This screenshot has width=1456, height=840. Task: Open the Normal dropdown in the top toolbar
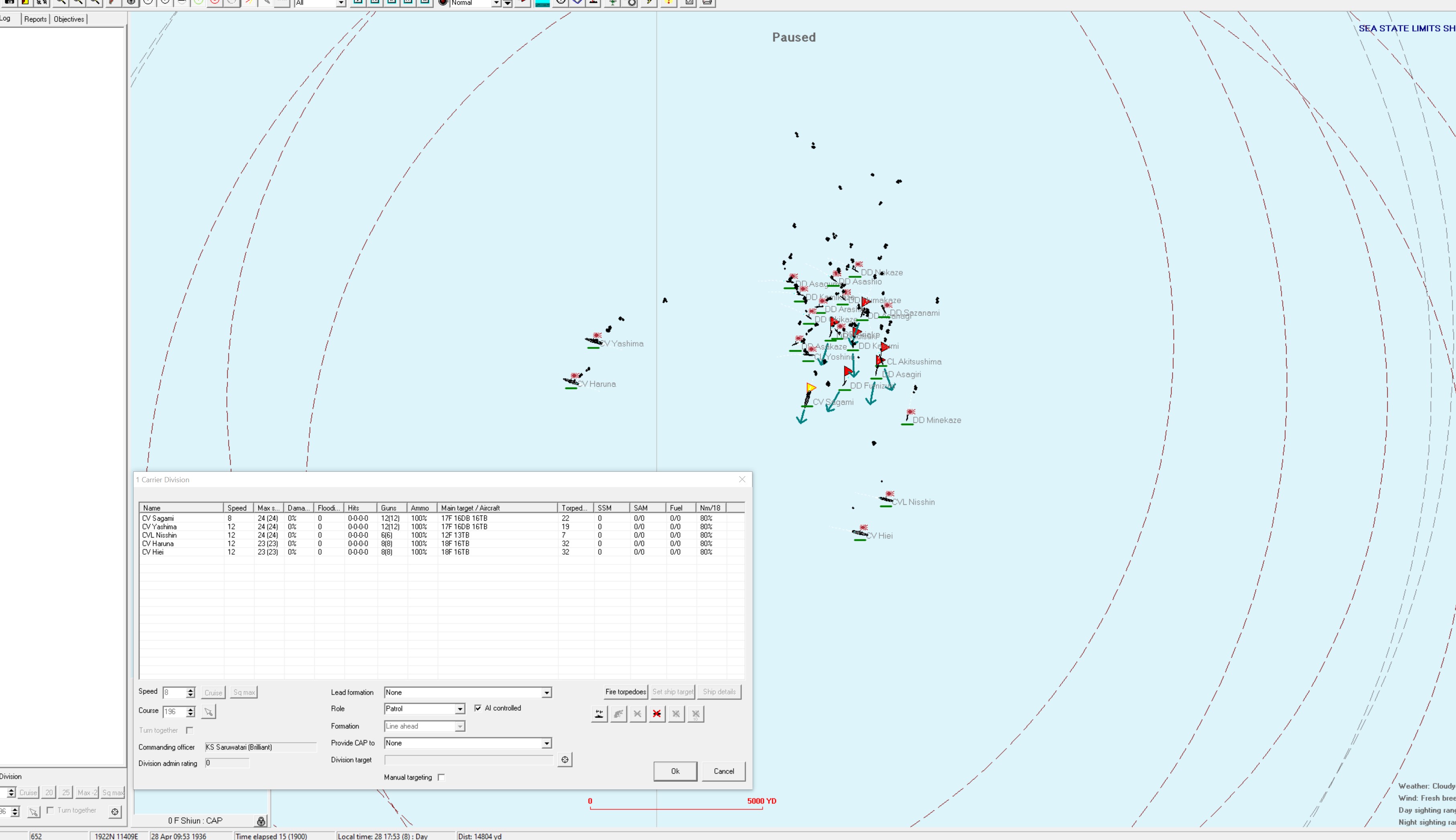point(496,4)
